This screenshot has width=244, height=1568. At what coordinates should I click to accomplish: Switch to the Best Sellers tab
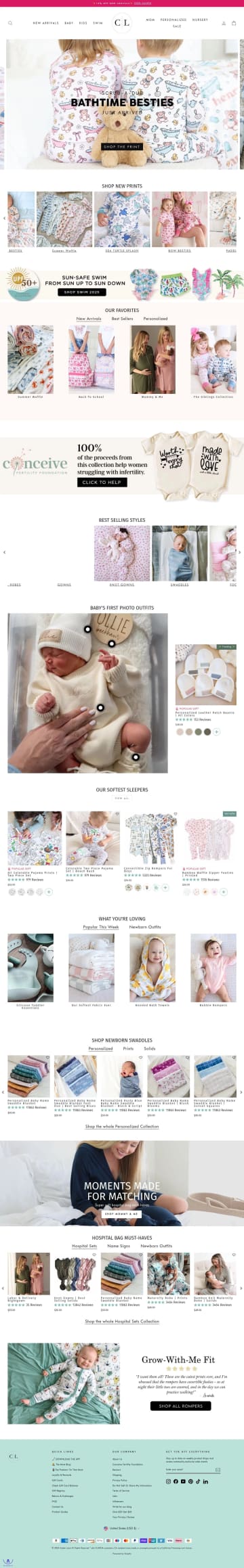pos(123,318)
